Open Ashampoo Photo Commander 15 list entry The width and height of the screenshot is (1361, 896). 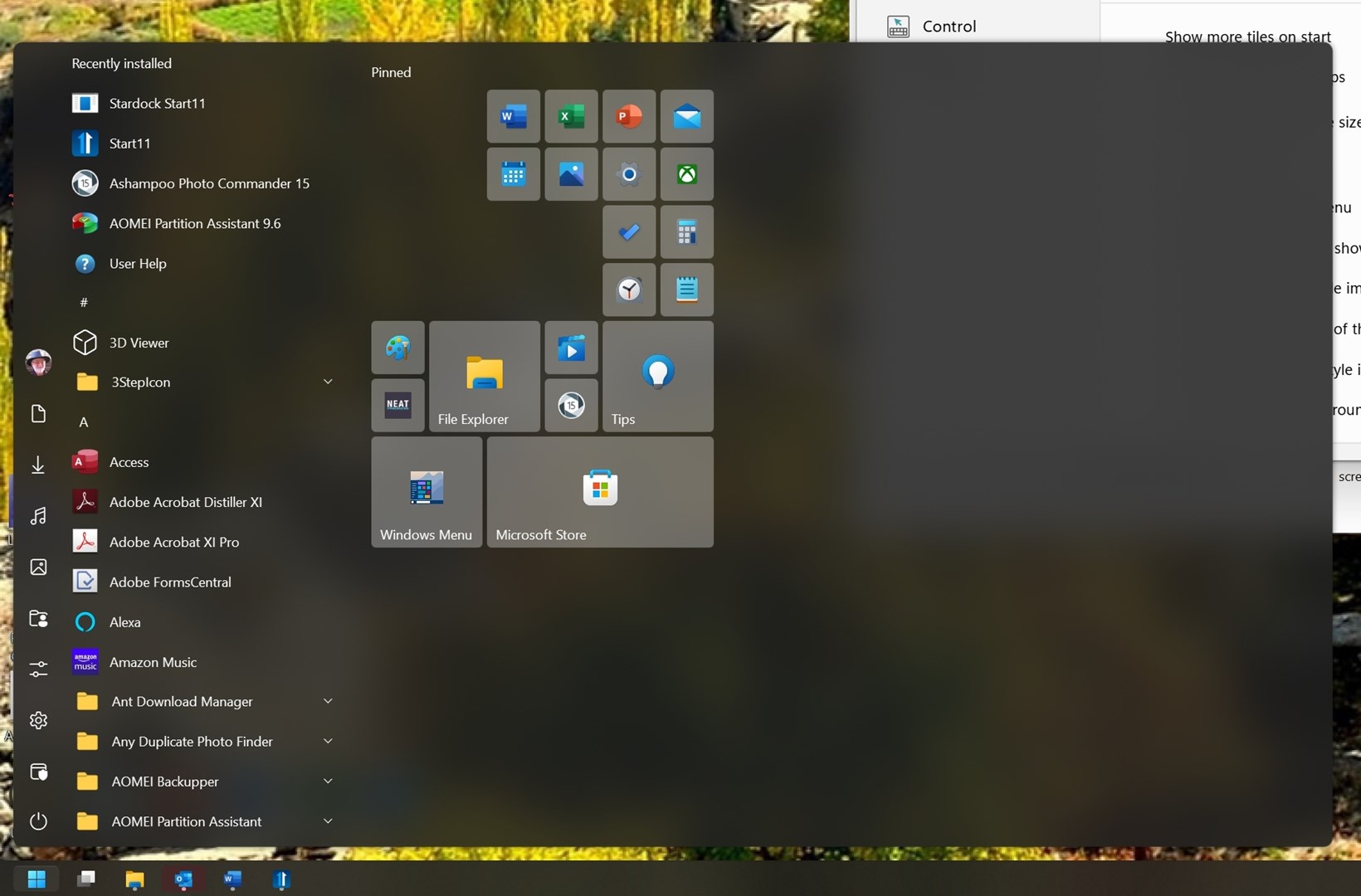(x=203, y=183)
